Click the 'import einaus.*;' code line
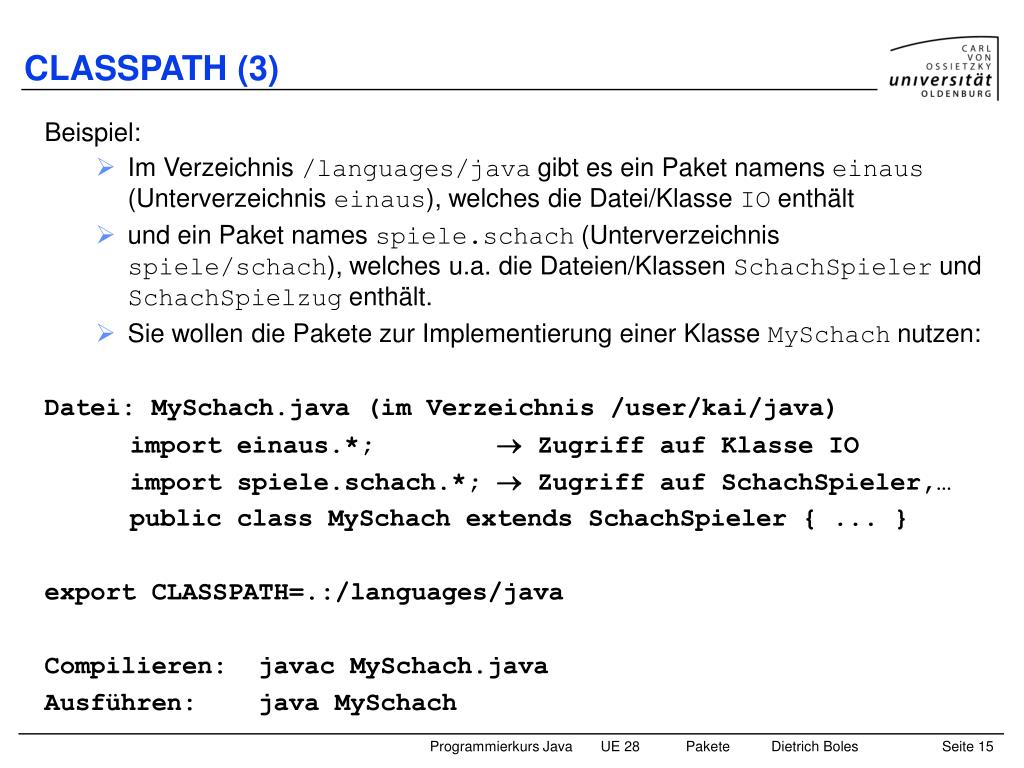This screenshot has height=768, width=1024. (251, 445)
